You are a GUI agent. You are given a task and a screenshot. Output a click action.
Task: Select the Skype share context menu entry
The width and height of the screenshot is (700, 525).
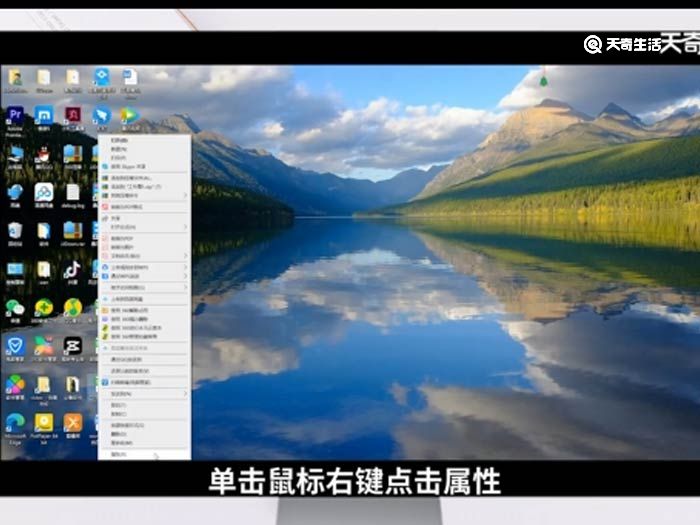click(145, 167)
